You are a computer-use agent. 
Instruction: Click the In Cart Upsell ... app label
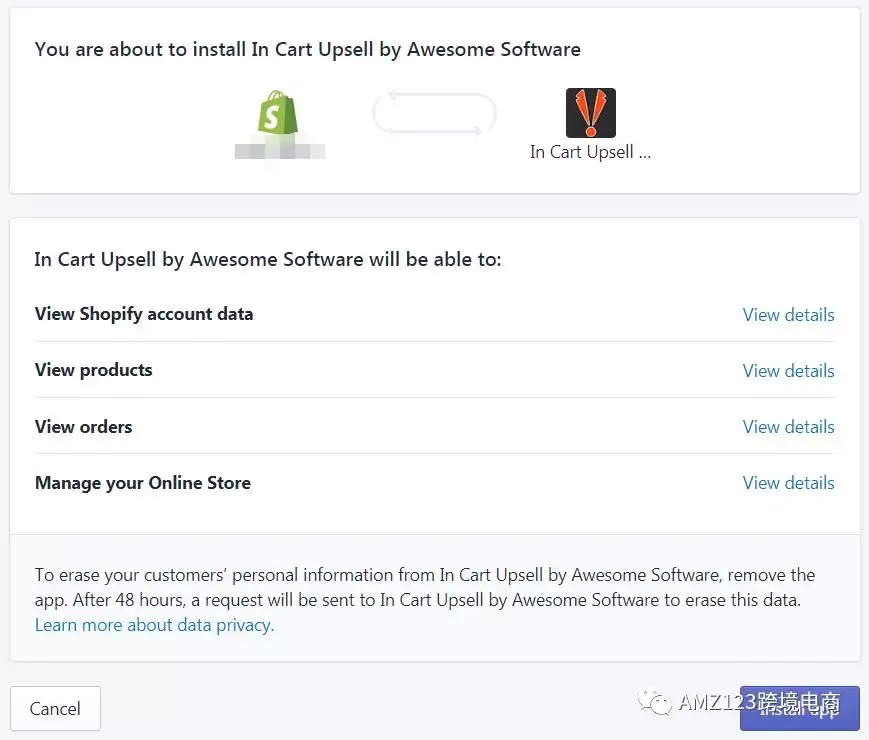coord(590,152)
